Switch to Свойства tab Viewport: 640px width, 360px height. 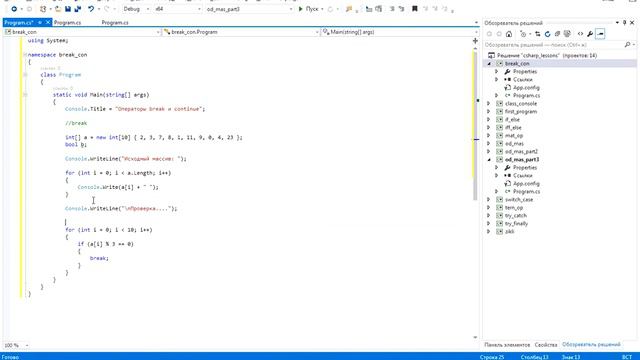[546, 345]
